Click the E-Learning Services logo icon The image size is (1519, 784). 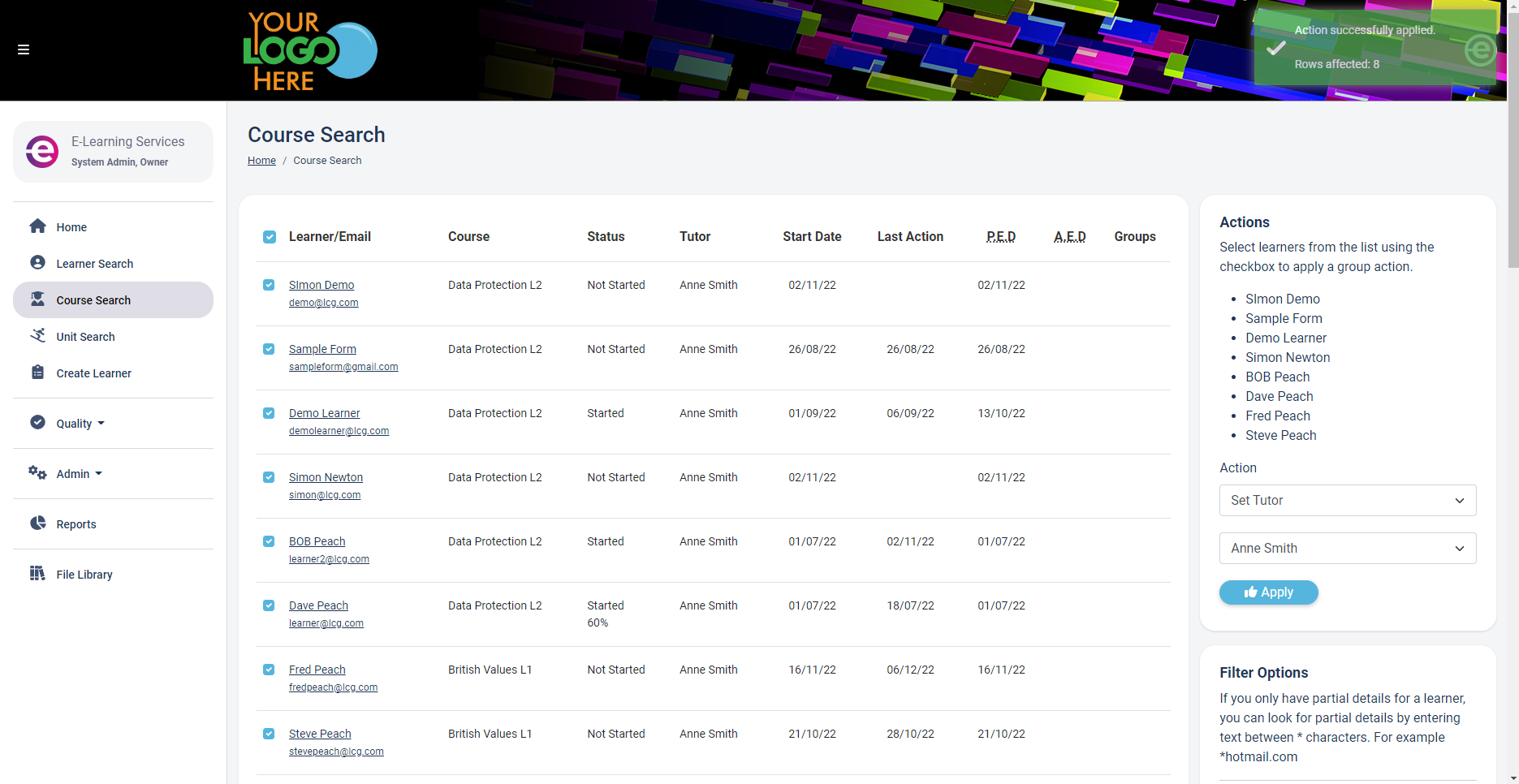tap(42, 152)
